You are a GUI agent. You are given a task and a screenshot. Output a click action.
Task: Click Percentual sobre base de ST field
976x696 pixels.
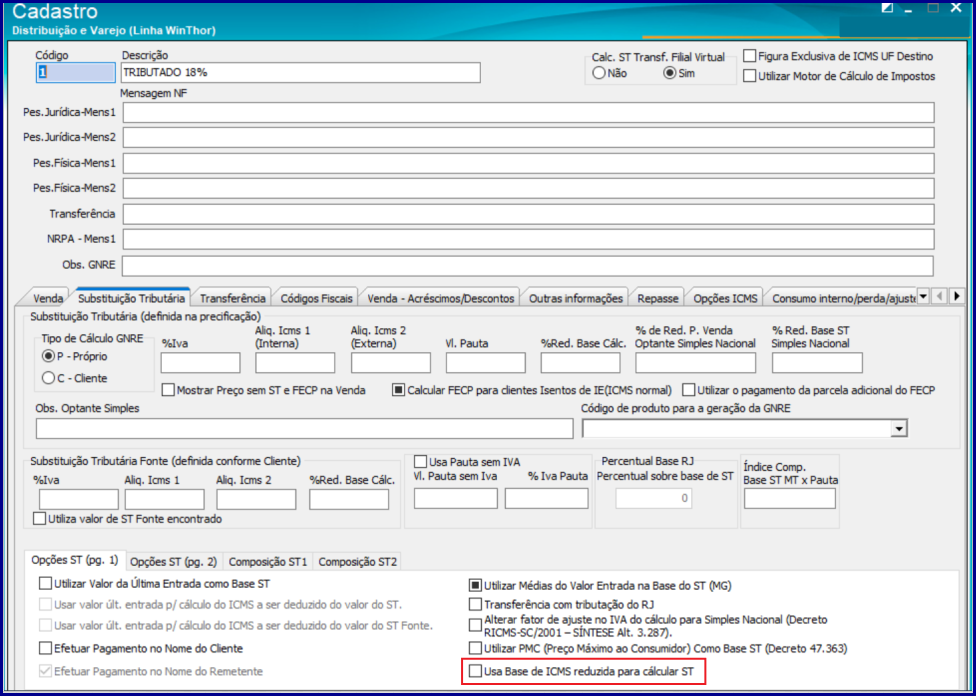[x=654, y=499]
